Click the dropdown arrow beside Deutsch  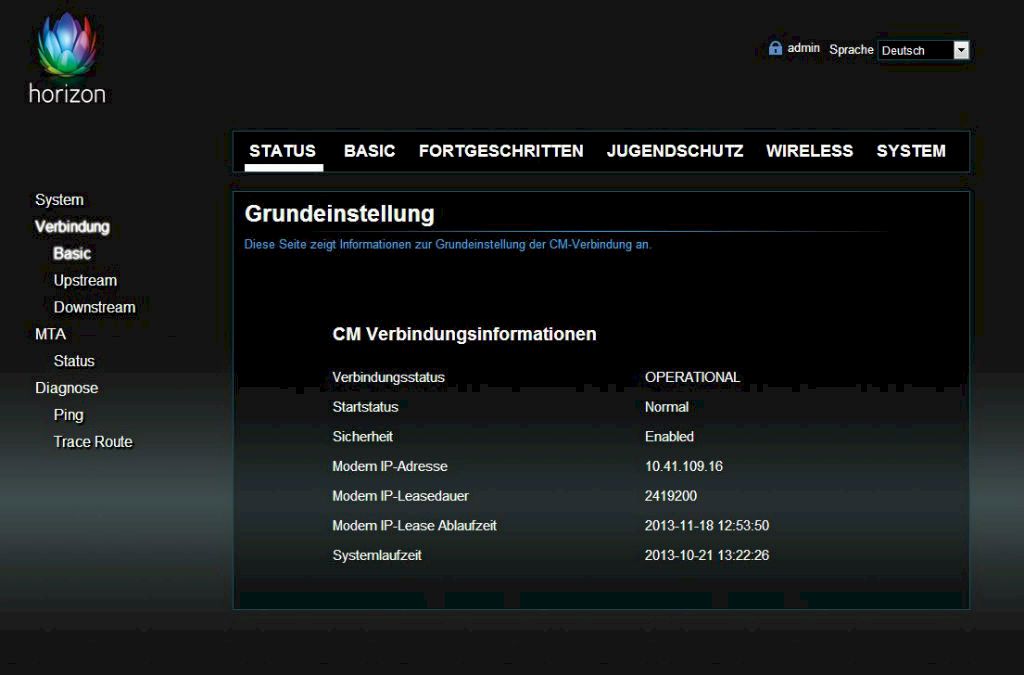961,50
